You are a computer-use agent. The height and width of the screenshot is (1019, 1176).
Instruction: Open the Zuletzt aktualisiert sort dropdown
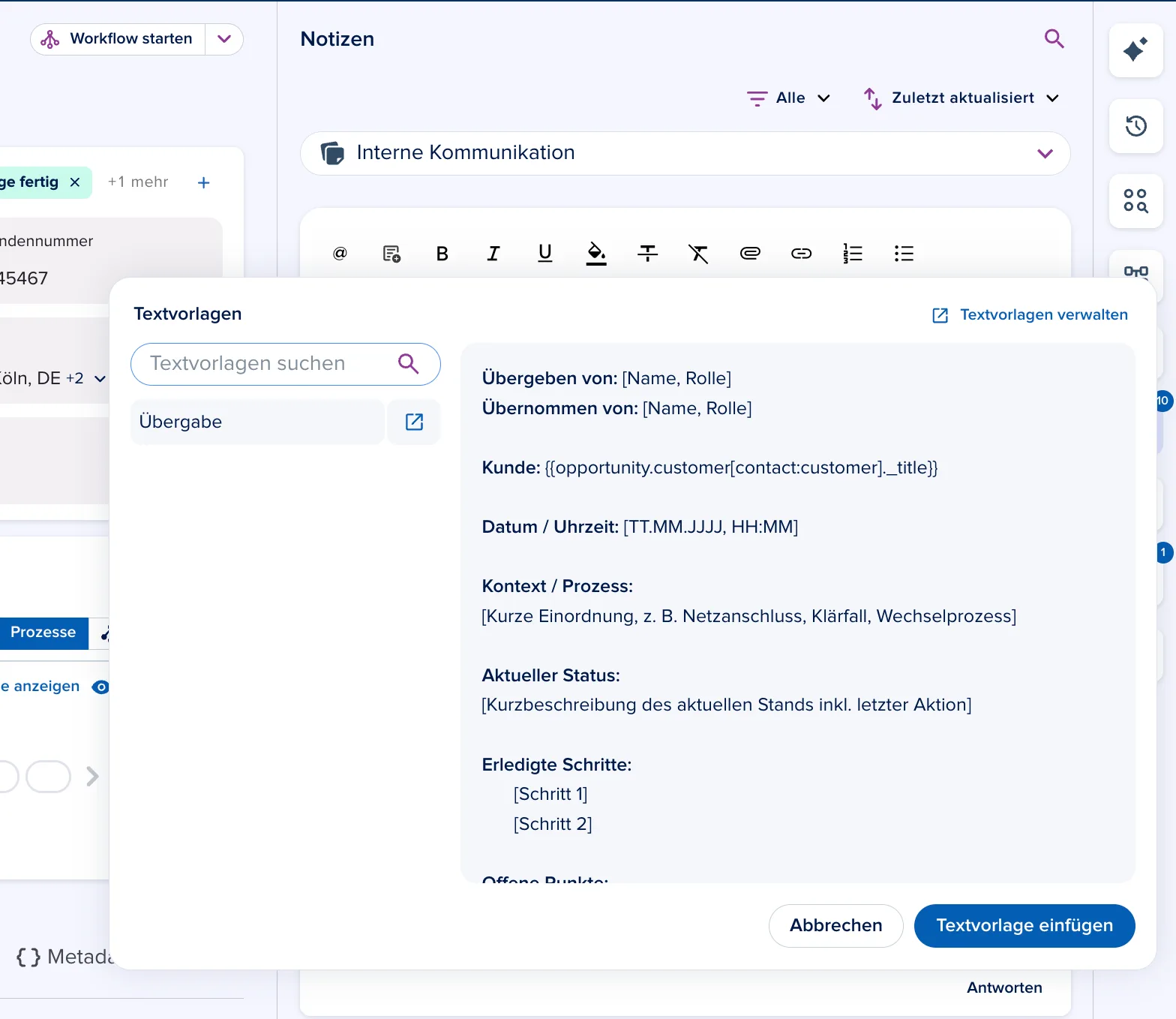(x=961, y=98)
